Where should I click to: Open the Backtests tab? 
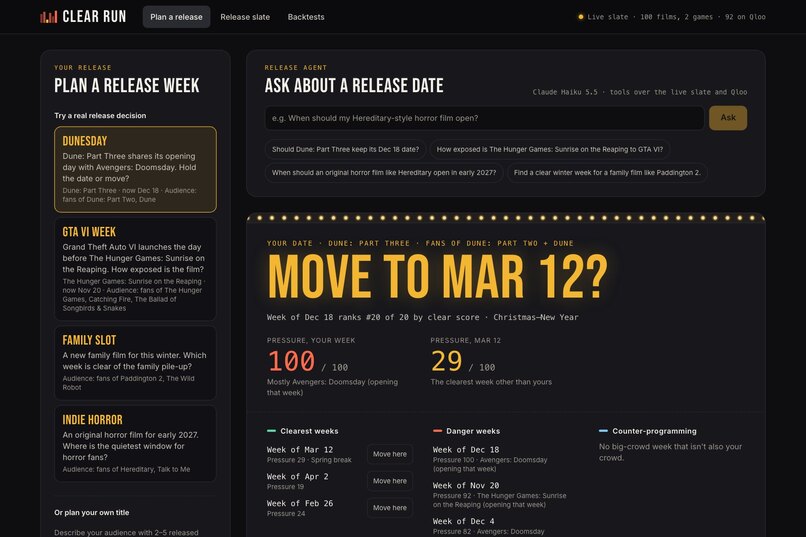pyautogui.click(x=306, y=17)
